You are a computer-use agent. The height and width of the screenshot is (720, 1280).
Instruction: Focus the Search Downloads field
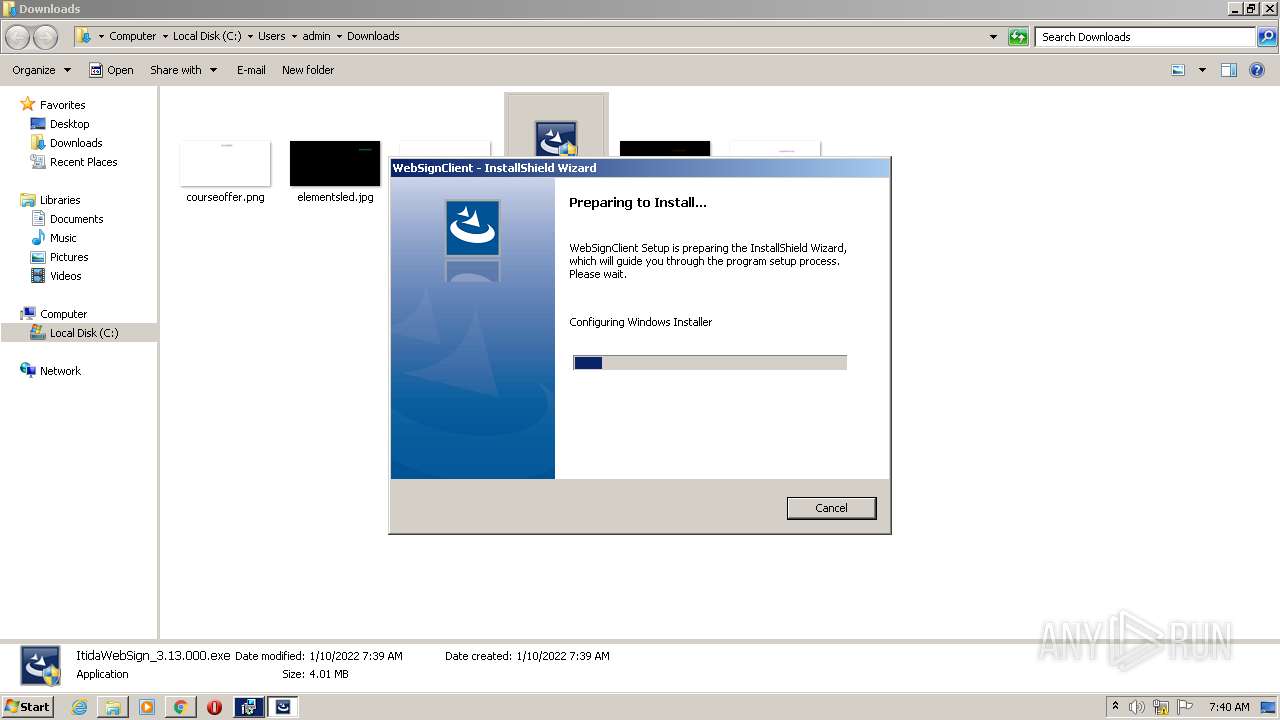[1145, 37]
